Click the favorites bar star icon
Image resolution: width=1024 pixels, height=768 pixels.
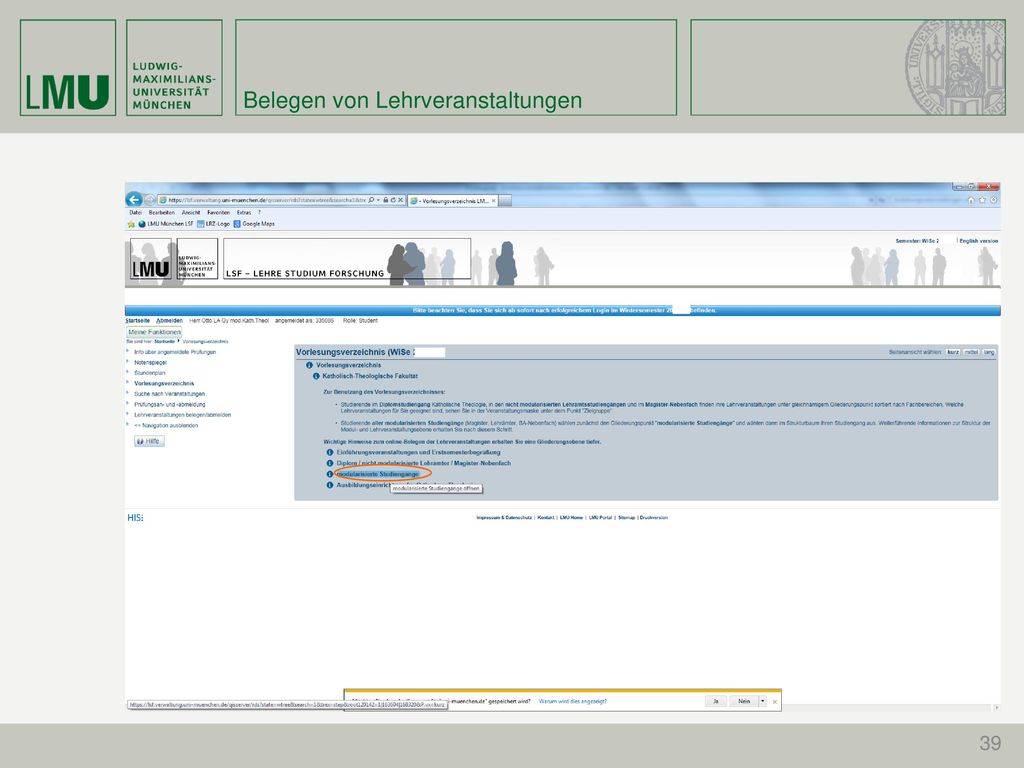pos(131,224)
